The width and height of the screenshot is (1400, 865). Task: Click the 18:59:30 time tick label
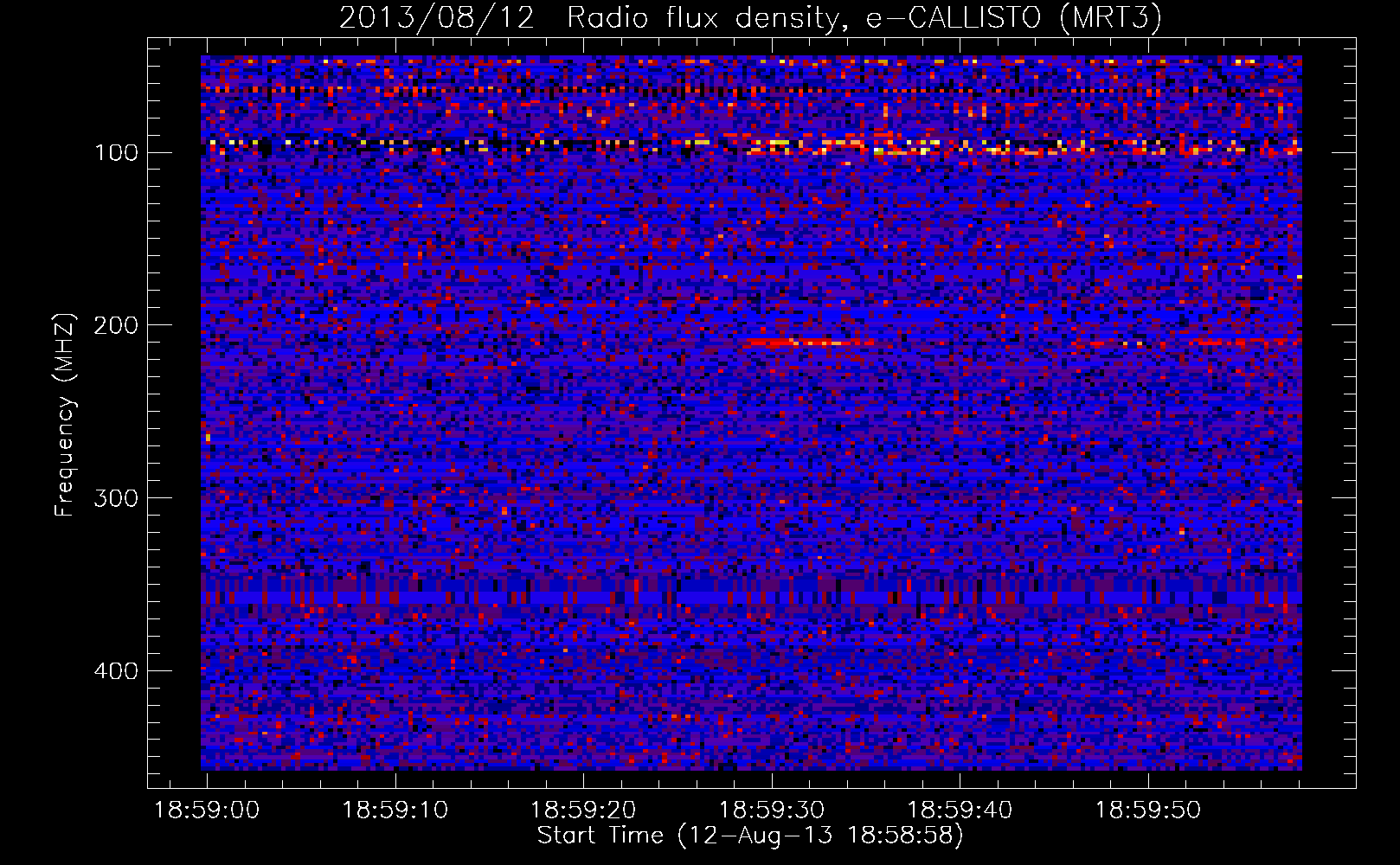tap(772, 811)
